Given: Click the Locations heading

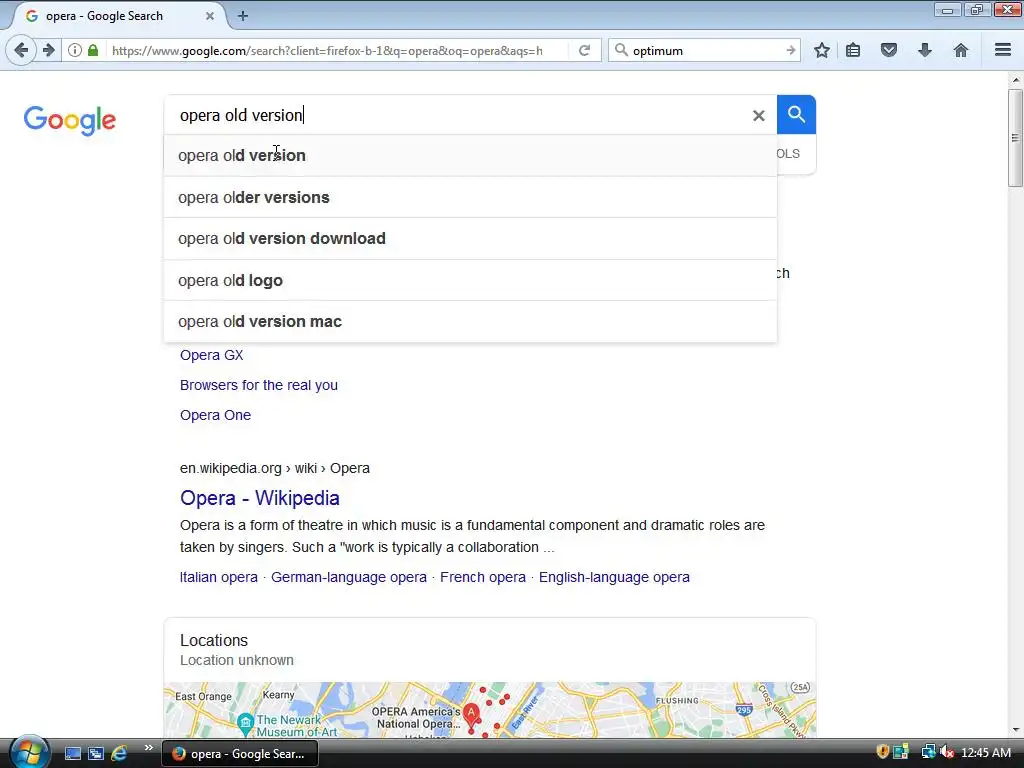Looking at the screenshot, I should (214, 640).
